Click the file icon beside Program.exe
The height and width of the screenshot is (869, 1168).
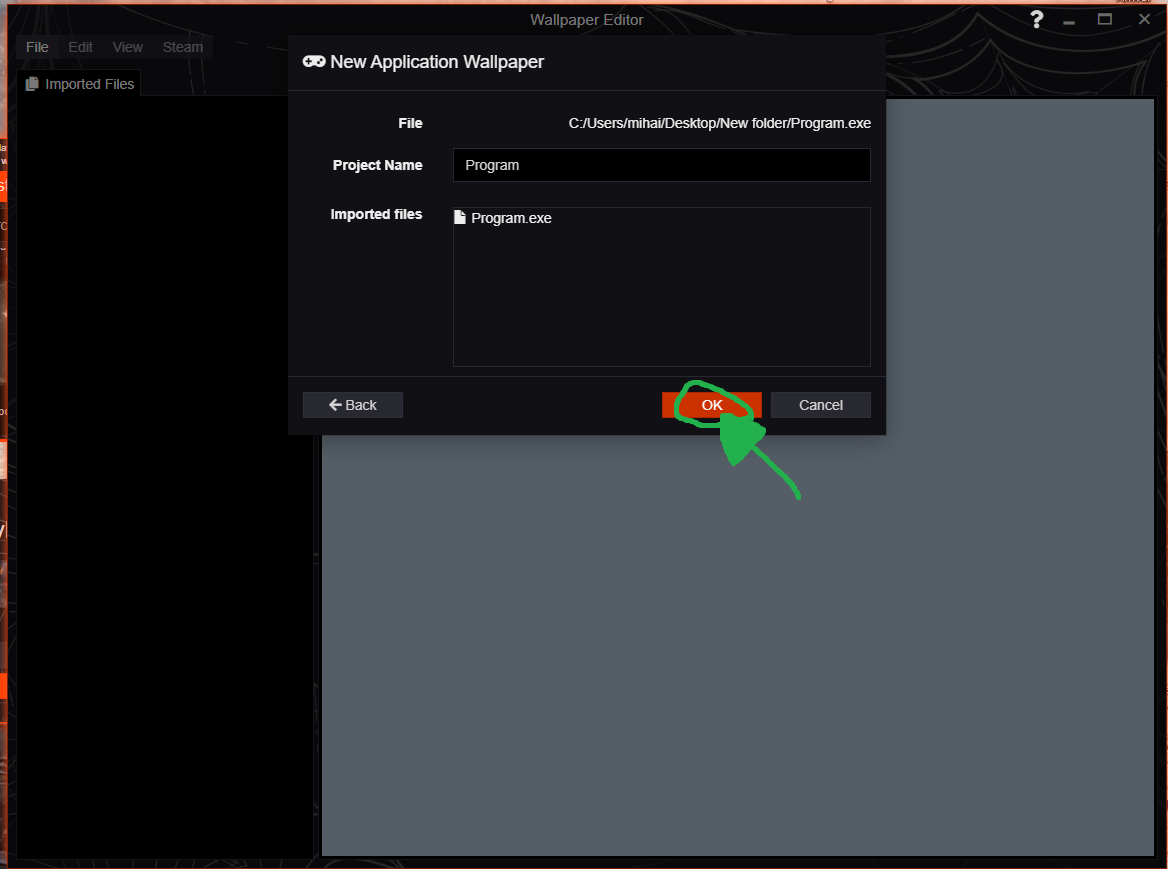460,218
